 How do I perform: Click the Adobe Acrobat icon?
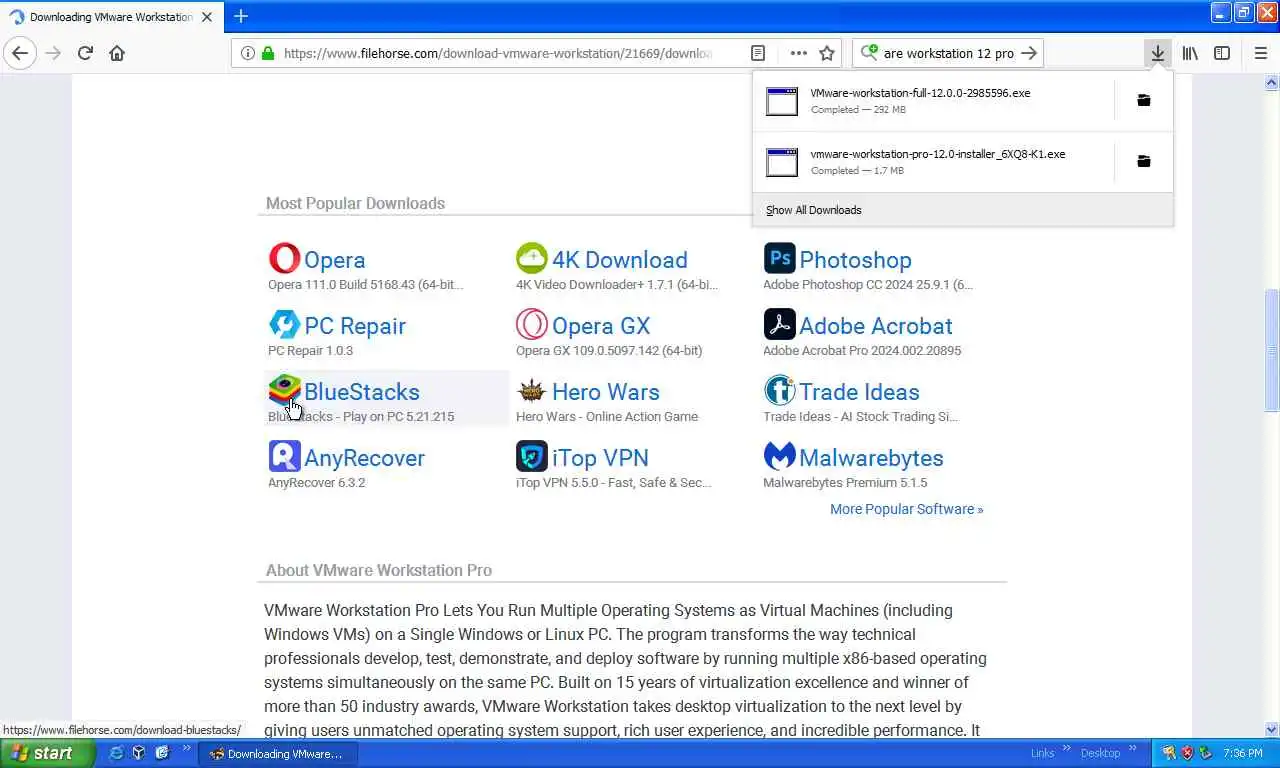point(779,324)
